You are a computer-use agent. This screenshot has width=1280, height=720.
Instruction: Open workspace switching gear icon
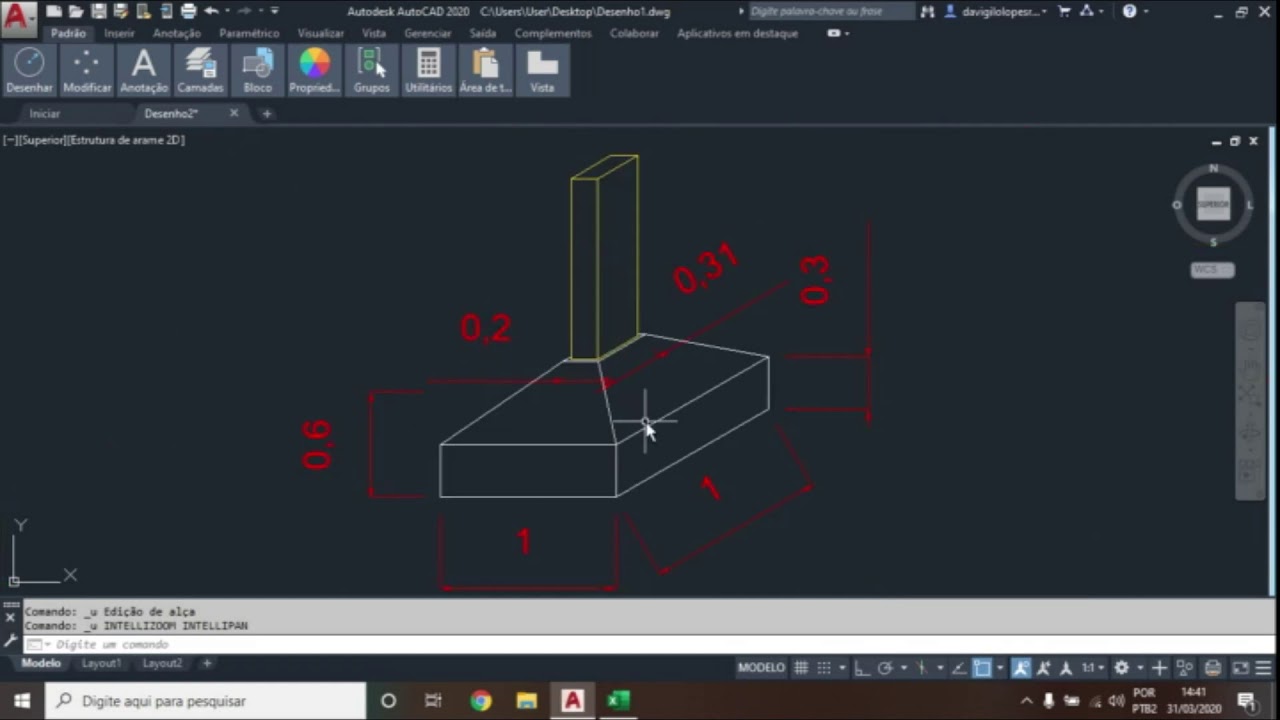coord(1121,668)
